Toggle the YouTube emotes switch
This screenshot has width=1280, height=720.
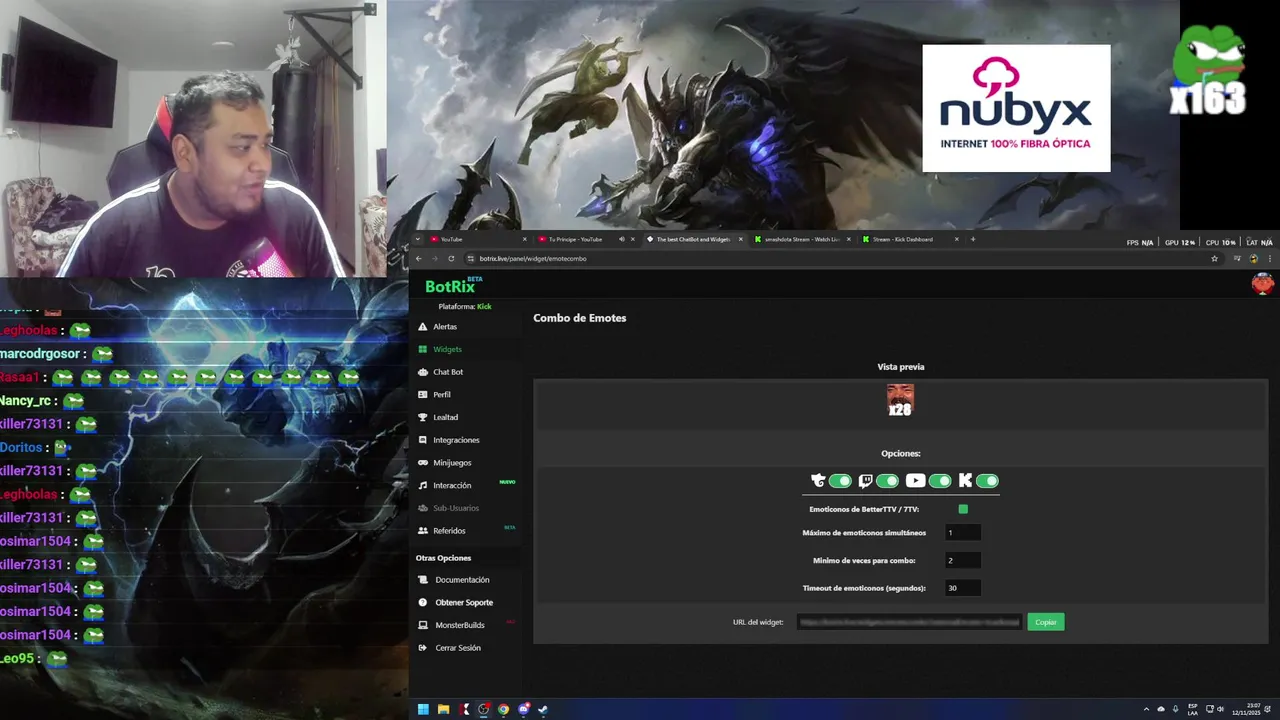940,481
